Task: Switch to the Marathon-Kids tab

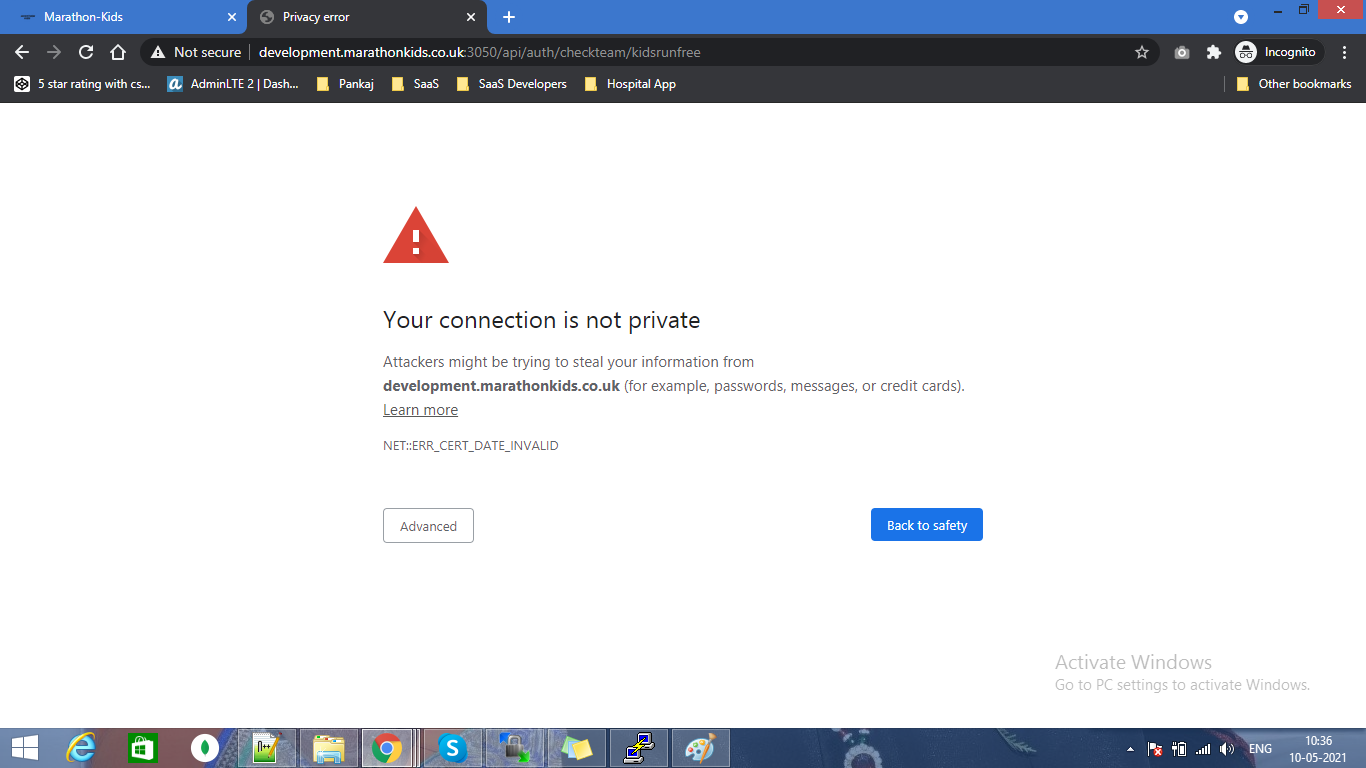Action: pos(120,17)
